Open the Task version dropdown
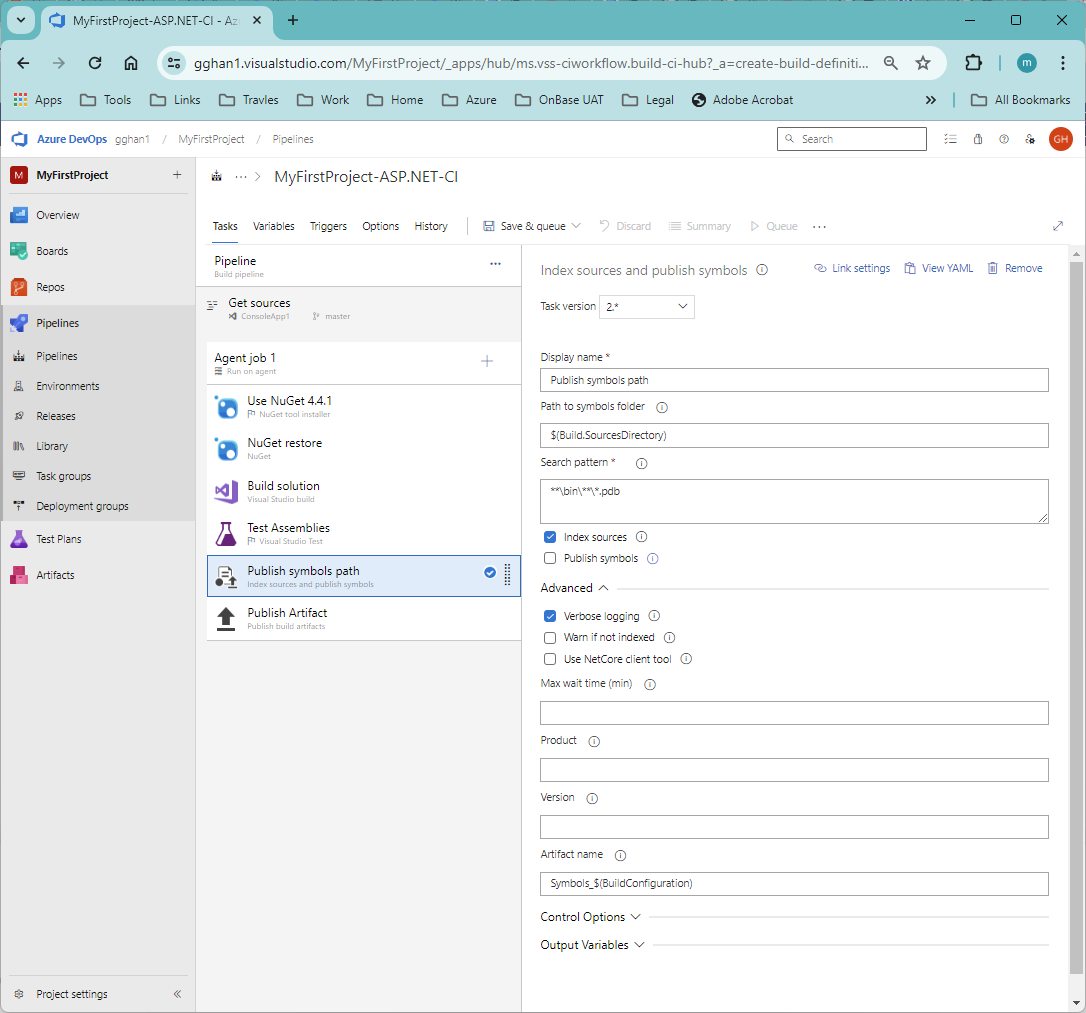This screenshot has height=1013, width=1086. (x=647, y=307)
